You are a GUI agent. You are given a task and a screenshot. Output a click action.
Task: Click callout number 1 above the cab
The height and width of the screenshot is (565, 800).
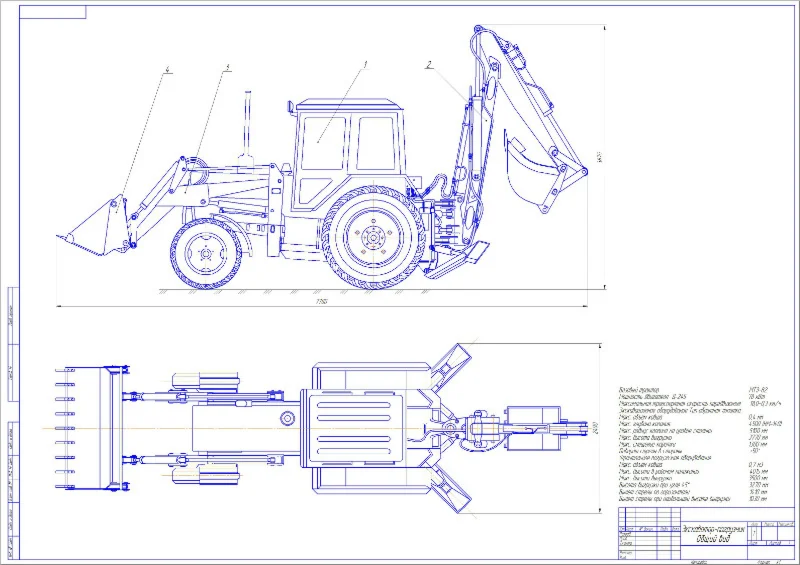pyautogui.click(x=365, y=64)
